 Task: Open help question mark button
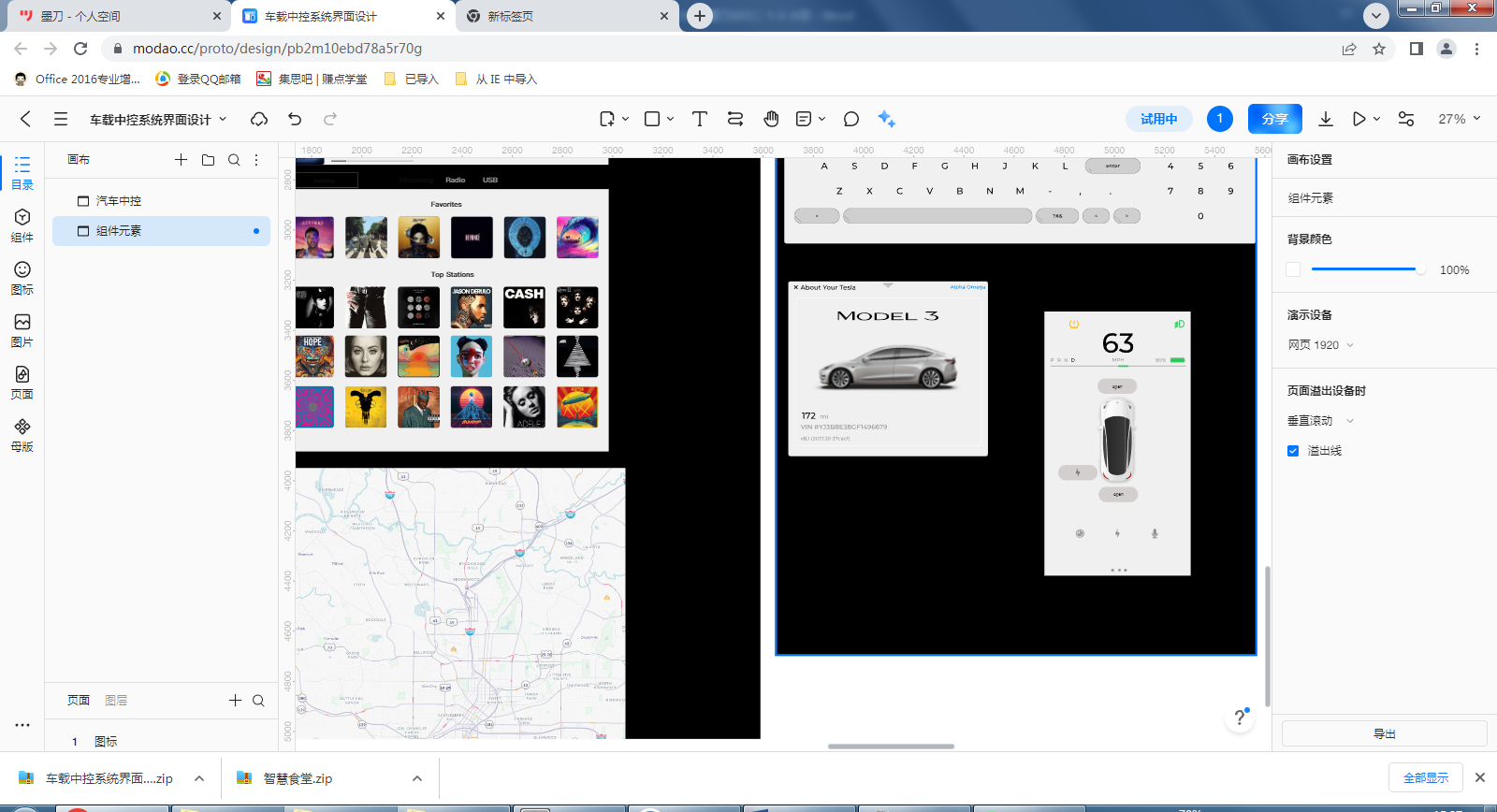coord(1240,718)
